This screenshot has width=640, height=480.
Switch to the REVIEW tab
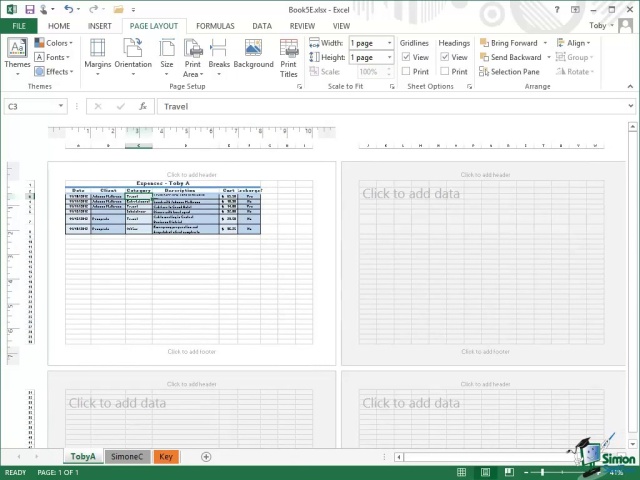tap(302, 26)
